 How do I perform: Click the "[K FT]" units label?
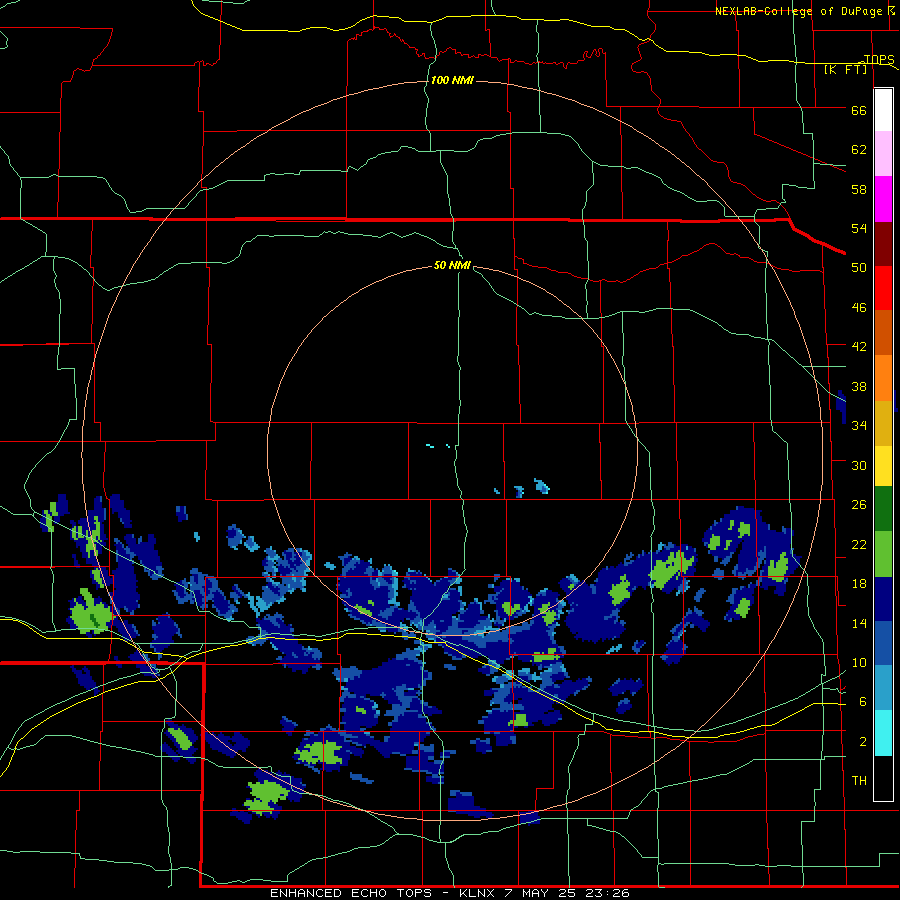click(845, 69)
